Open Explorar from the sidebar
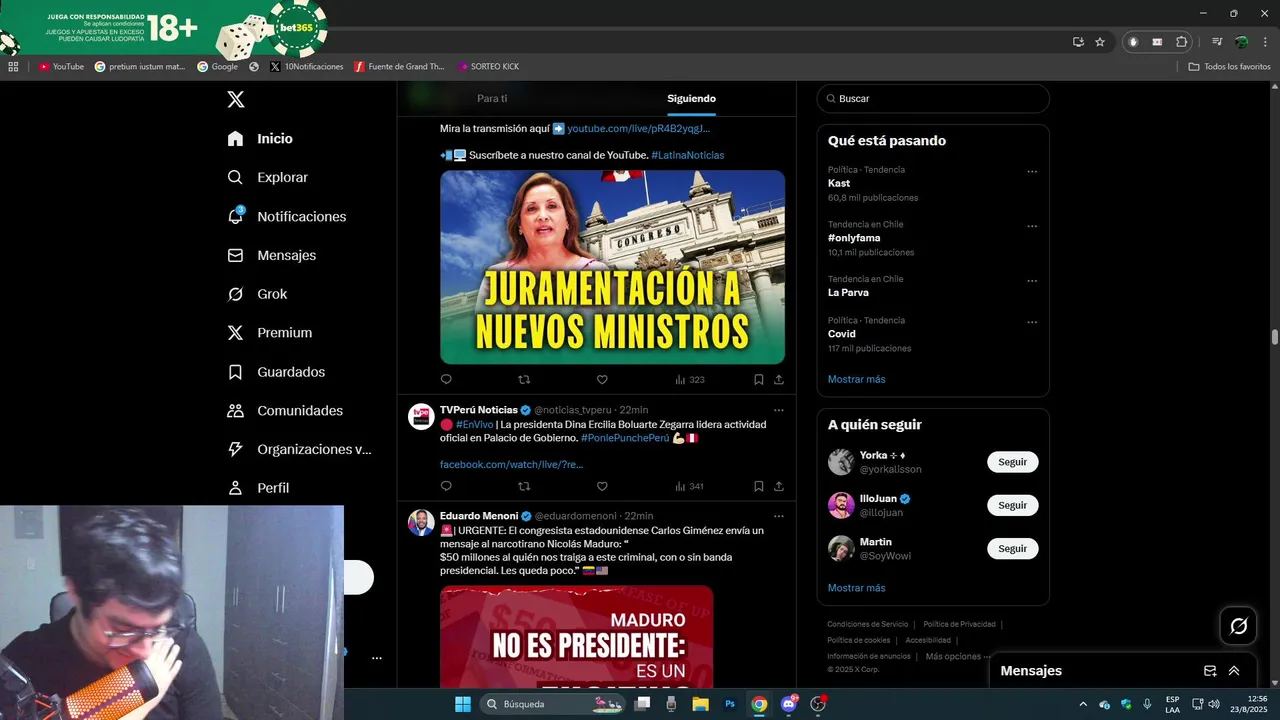The width and height of the screenshot is (1280, 720). (267, 177)
